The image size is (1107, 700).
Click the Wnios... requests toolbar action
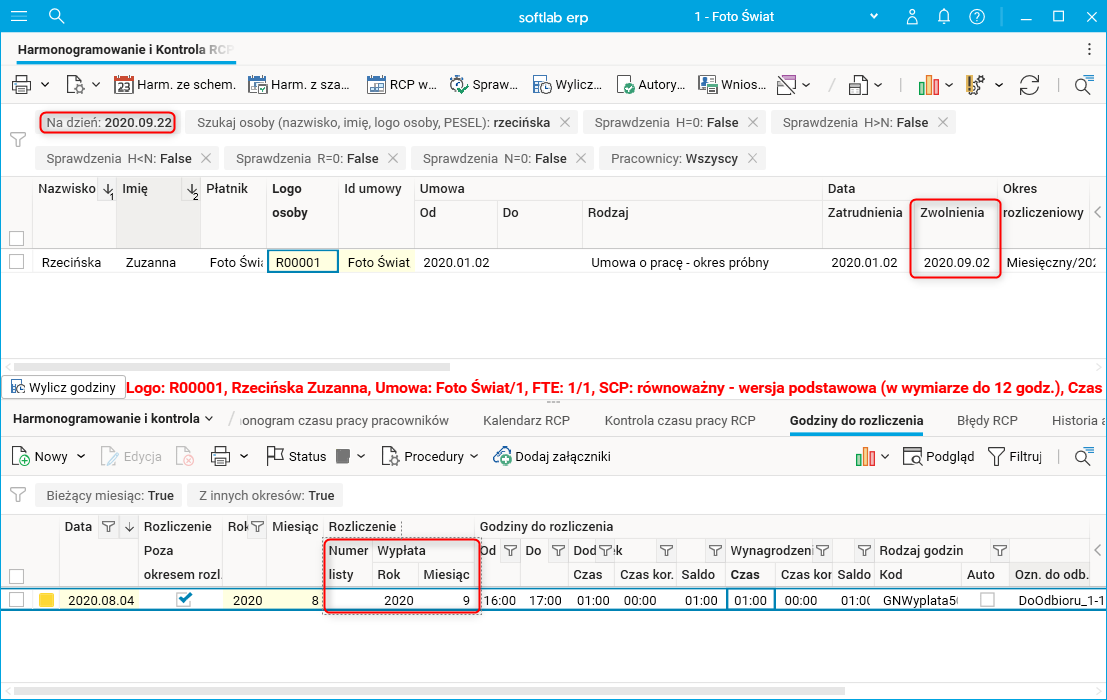click(x=732, y=85)
